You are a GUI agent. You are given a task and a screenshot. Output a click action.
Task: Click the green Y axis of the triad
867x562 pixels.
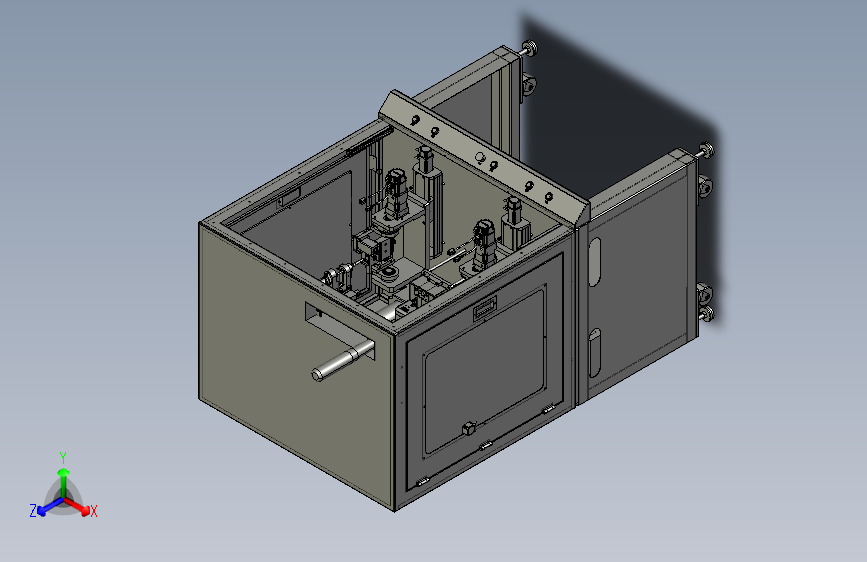click(x=64, y=482)
